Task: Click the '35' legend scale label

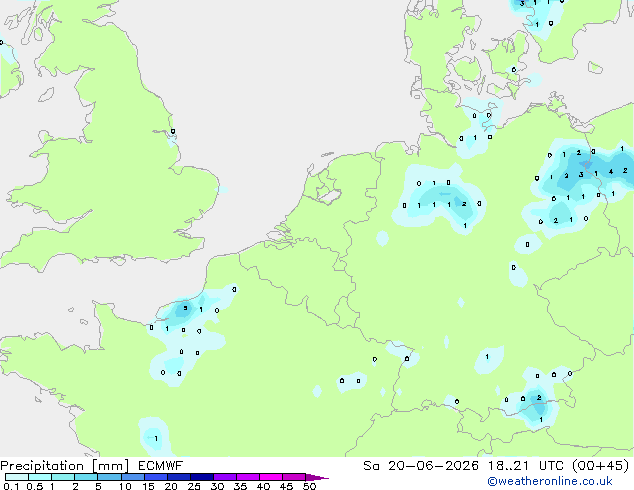Action: click(x=240, y=486)
